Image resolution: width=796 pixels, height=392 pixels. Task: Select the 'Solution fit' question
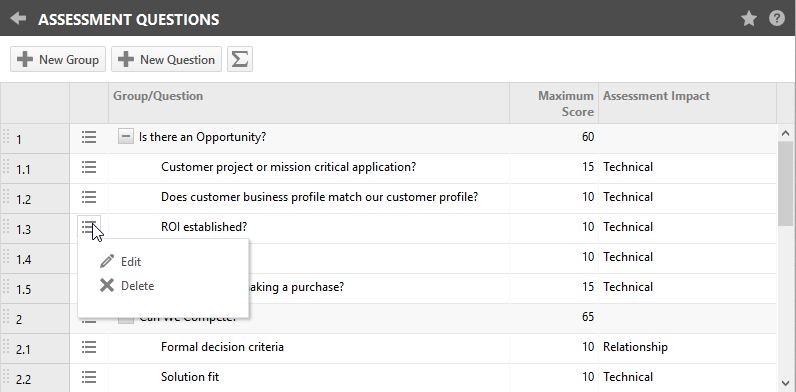pyautogui.click(x=190, y=377)
